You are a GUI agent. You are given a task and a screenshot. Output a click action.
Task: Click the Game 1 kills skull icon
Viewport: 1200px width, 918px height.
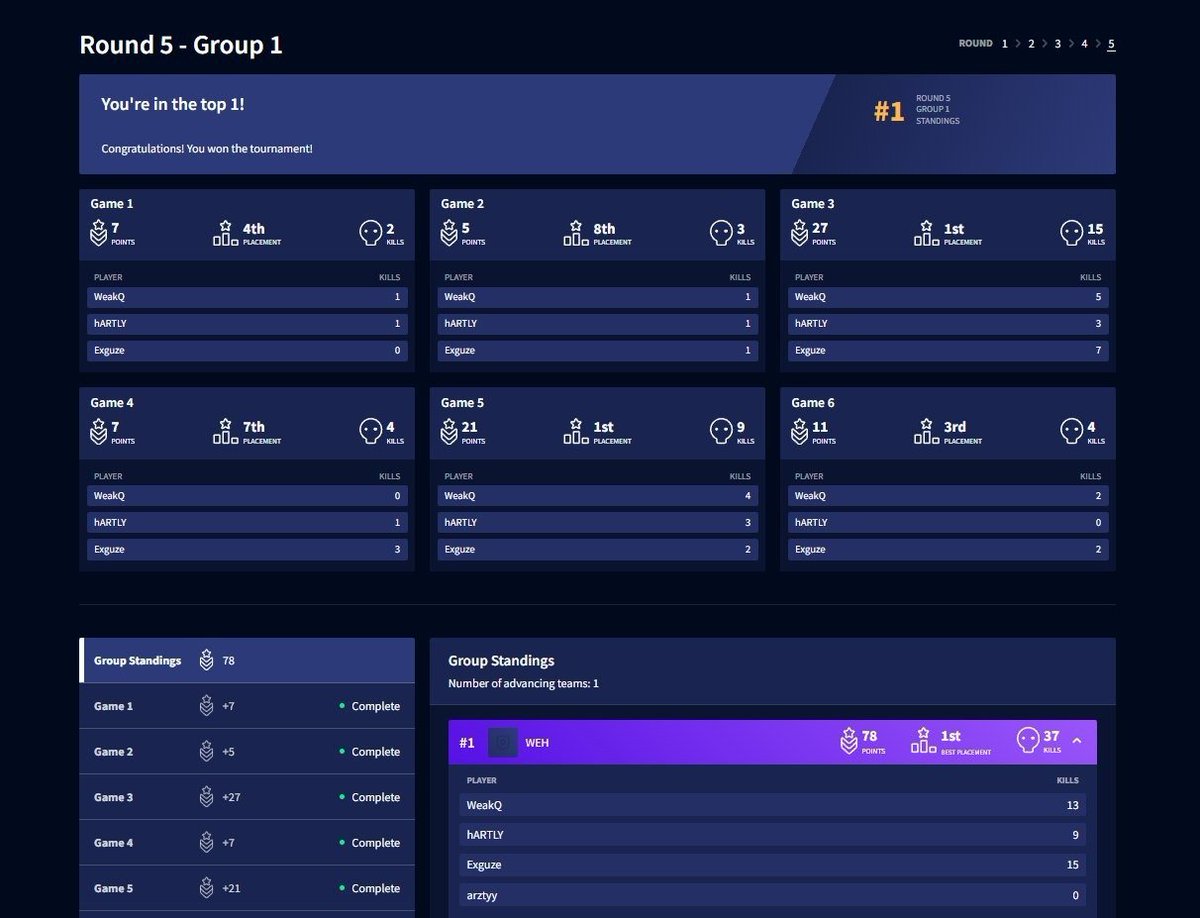[x=370, y=233]
